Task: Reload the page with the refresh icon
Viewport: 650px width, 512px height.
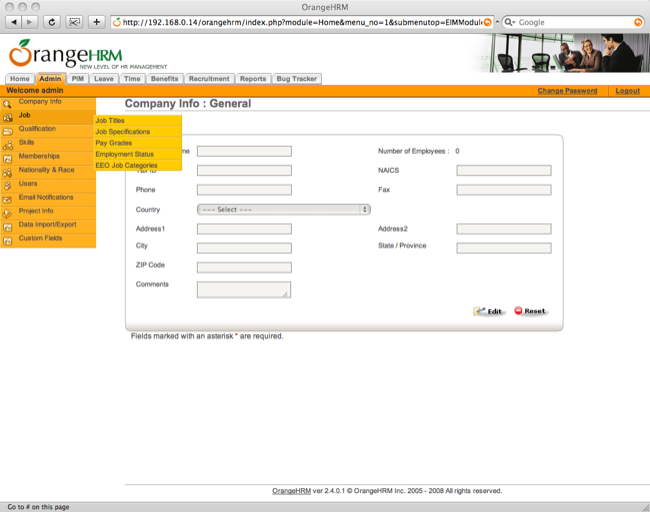Action: [52, 22]
